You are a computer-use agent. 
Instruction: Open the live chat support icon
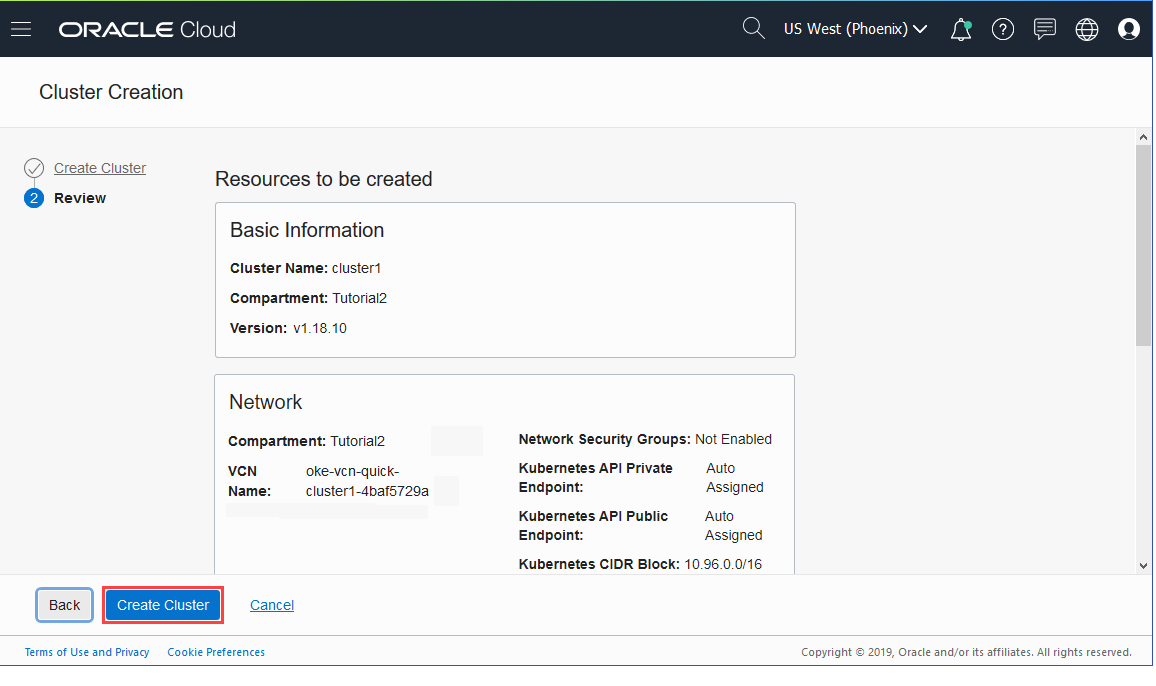(x=1045, y=29)
